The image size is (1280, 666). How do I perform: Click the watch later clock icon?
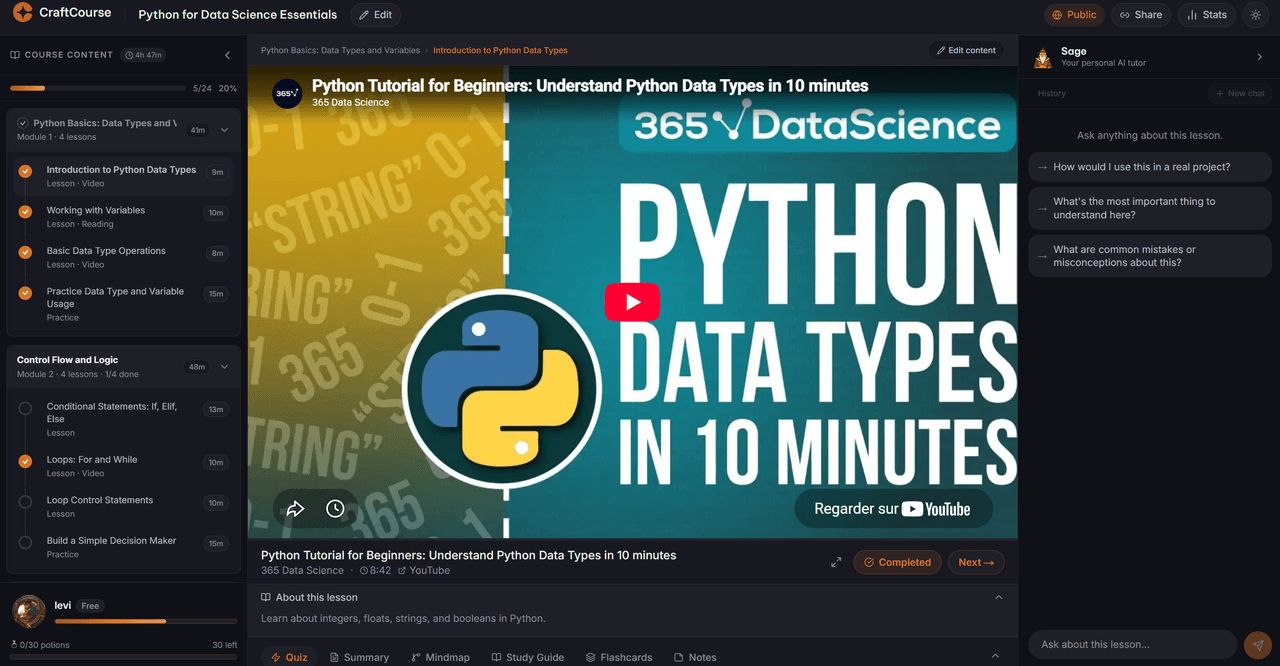point(335,509)
